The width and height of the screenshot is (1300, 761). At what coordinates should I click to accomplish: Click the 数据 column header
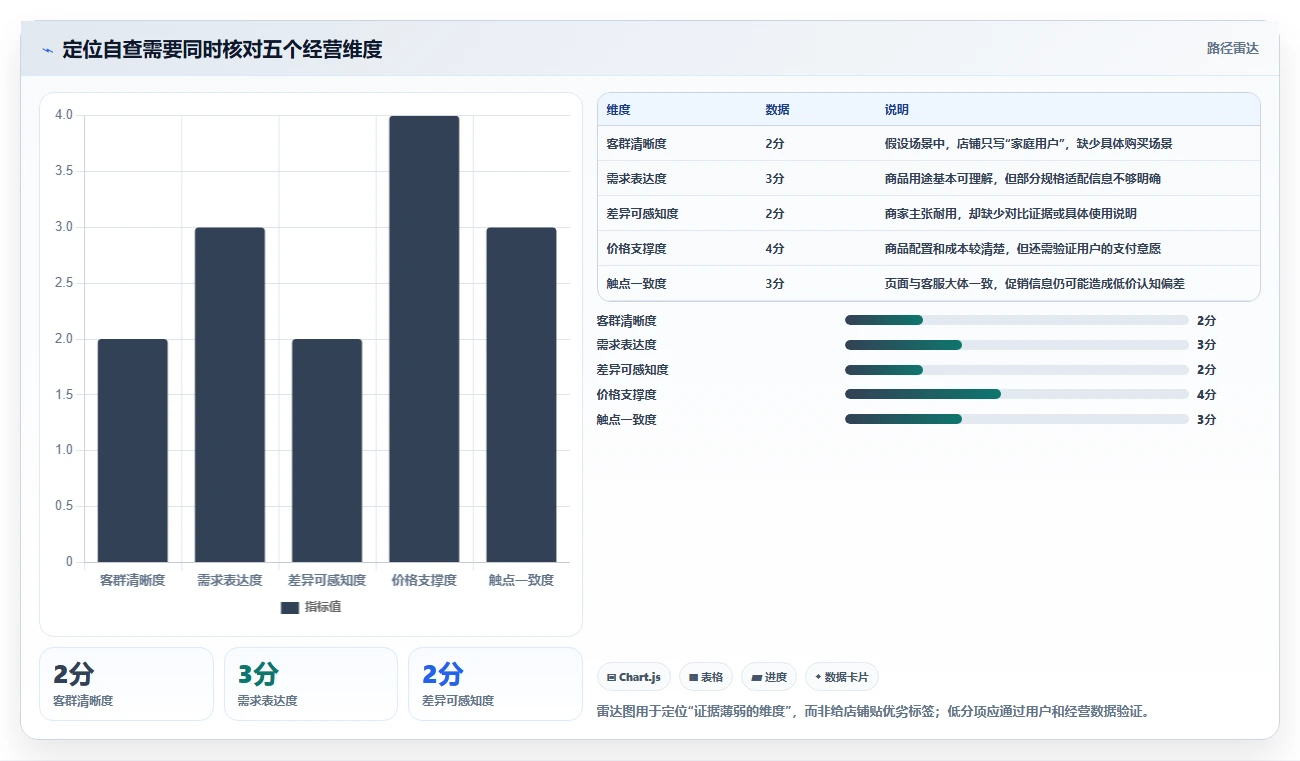click(778, 110)
